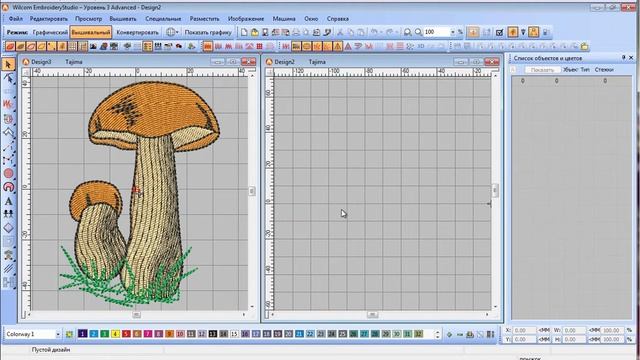Viewport: 640px width, 360px height.
Task: Pick the Lettering tool 'A'
Action: point(8,201)
